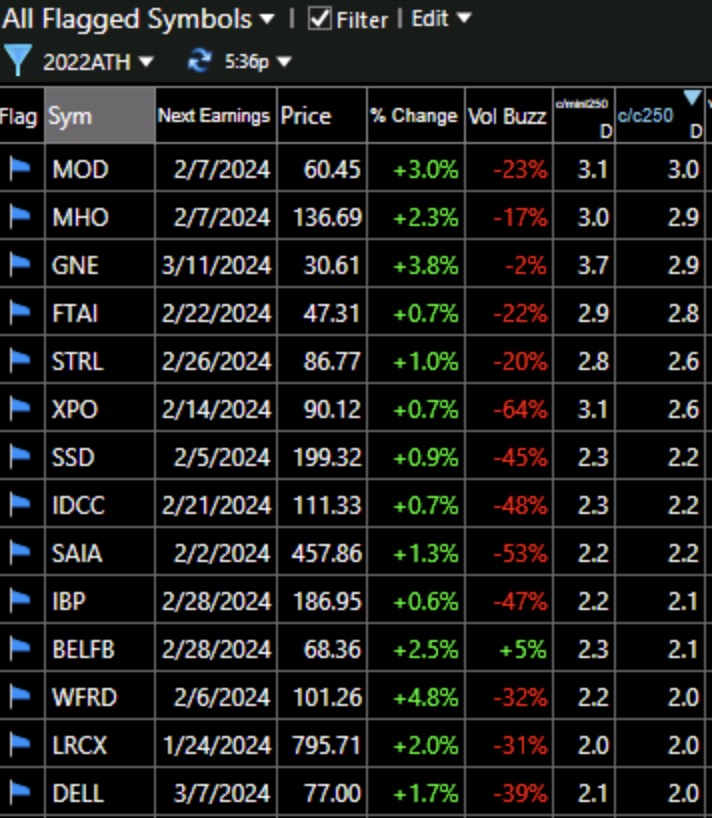Image resolution: width=712 pixels, height=818 pixels.
Task: Sort by the Sym column header
Action: pos(100,116)
